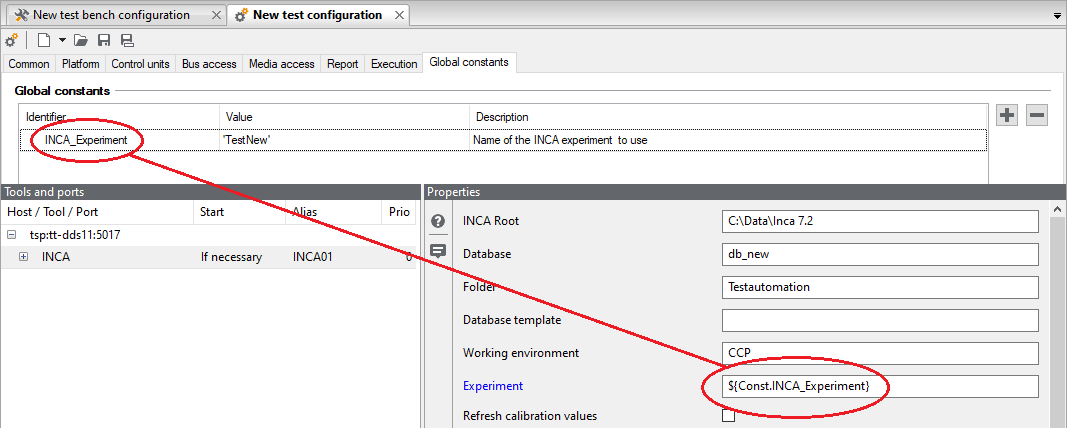Click the Database input field
The image size is (1067, 428).
[880, 254]
